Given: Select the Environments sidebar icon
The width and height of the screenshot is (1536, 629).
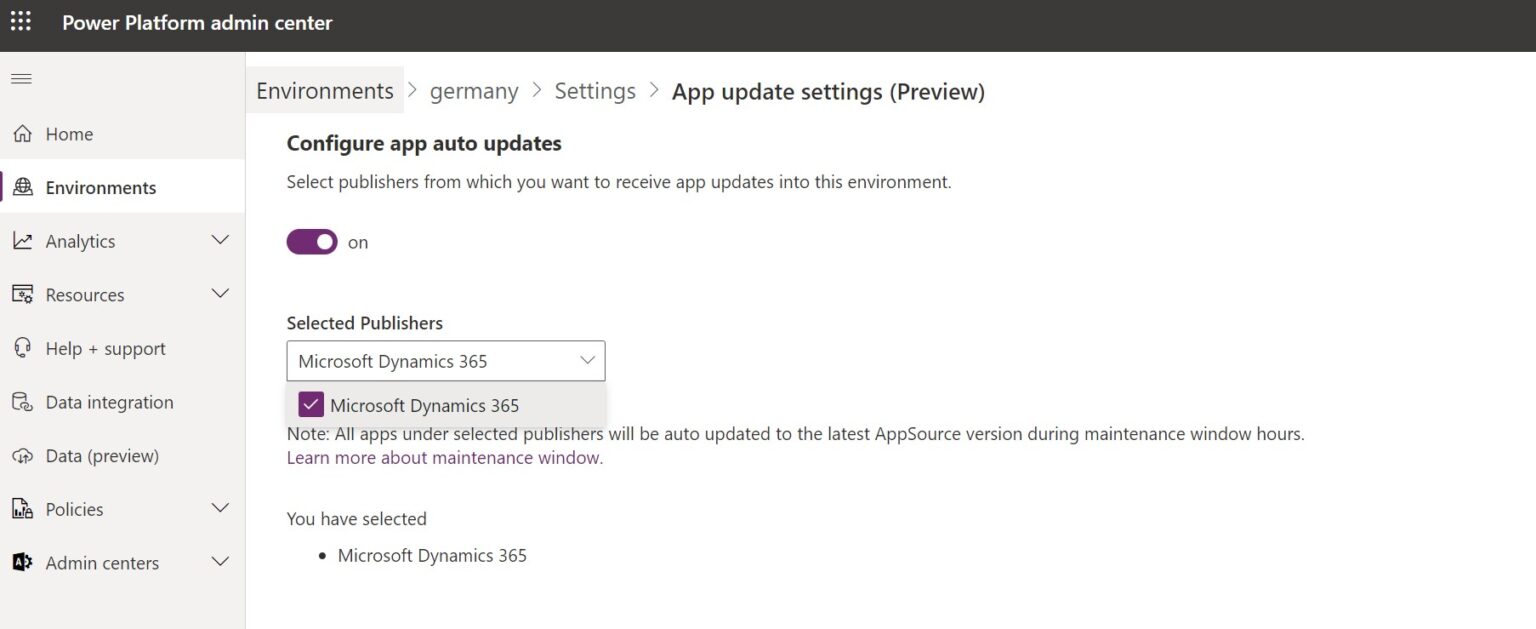Looking at the screenshot, I should (x=22, y=187).
